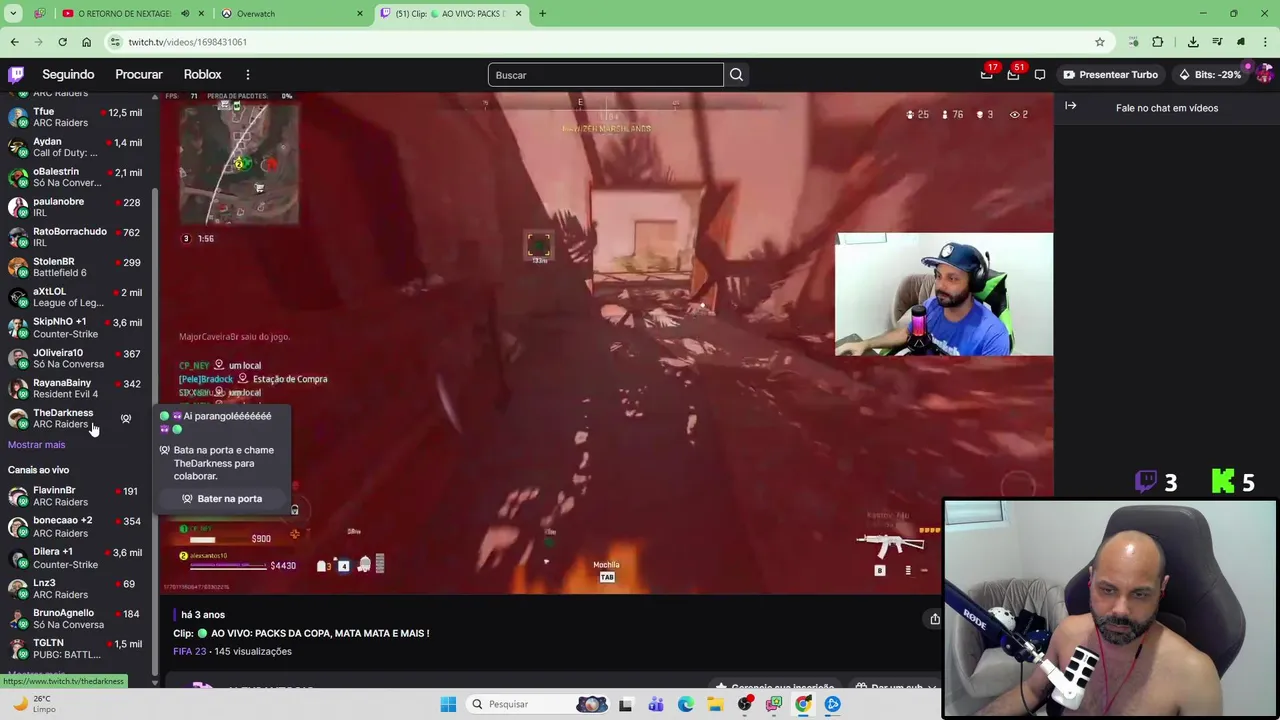Screen dimensions: 1280x720
Task: Open SkipNhO channel in sidebar
Action: pyautogui.click(x=77, y=328)
